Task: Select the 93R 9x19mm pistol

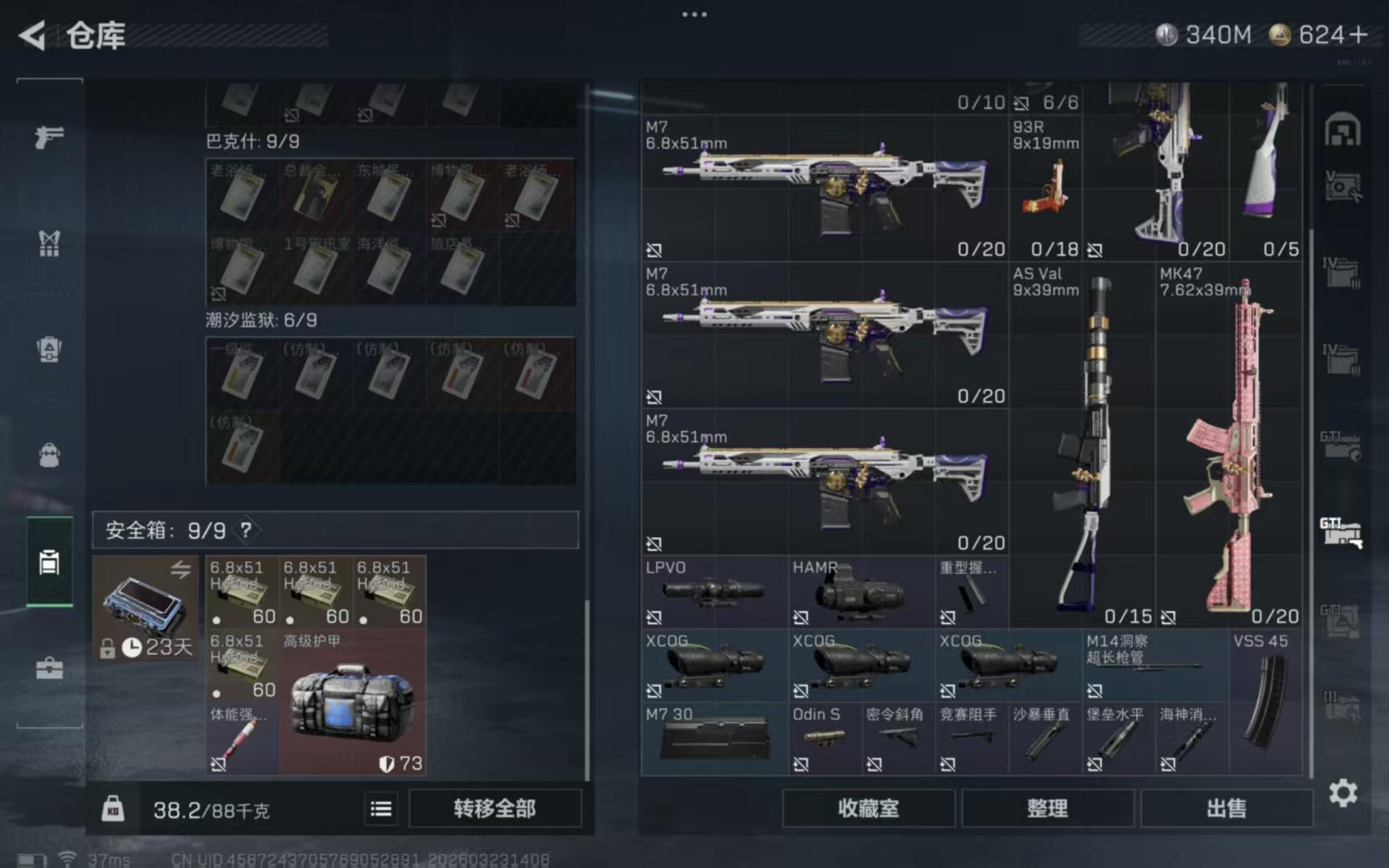Action: click(x=1046, y=187)
